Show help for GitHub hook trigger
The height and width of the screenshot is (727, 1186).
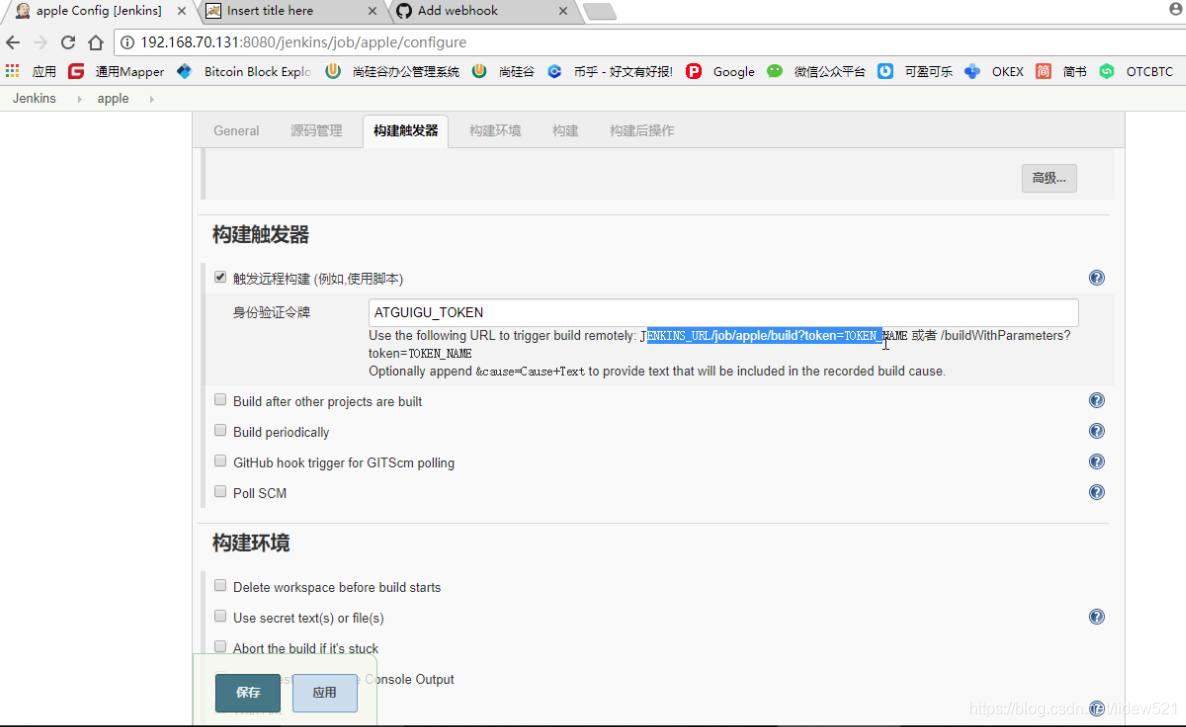tap(1096, 461)
